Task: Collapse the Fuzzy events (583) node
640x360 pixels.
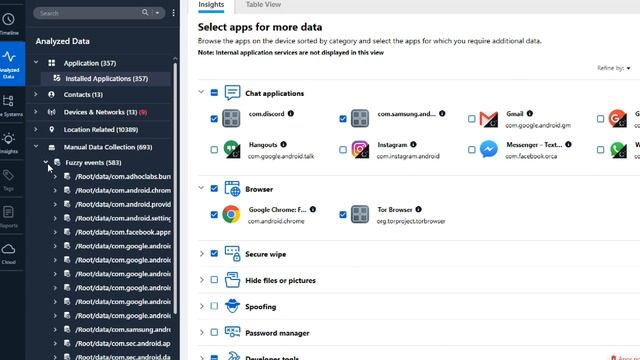Action: 46,162
